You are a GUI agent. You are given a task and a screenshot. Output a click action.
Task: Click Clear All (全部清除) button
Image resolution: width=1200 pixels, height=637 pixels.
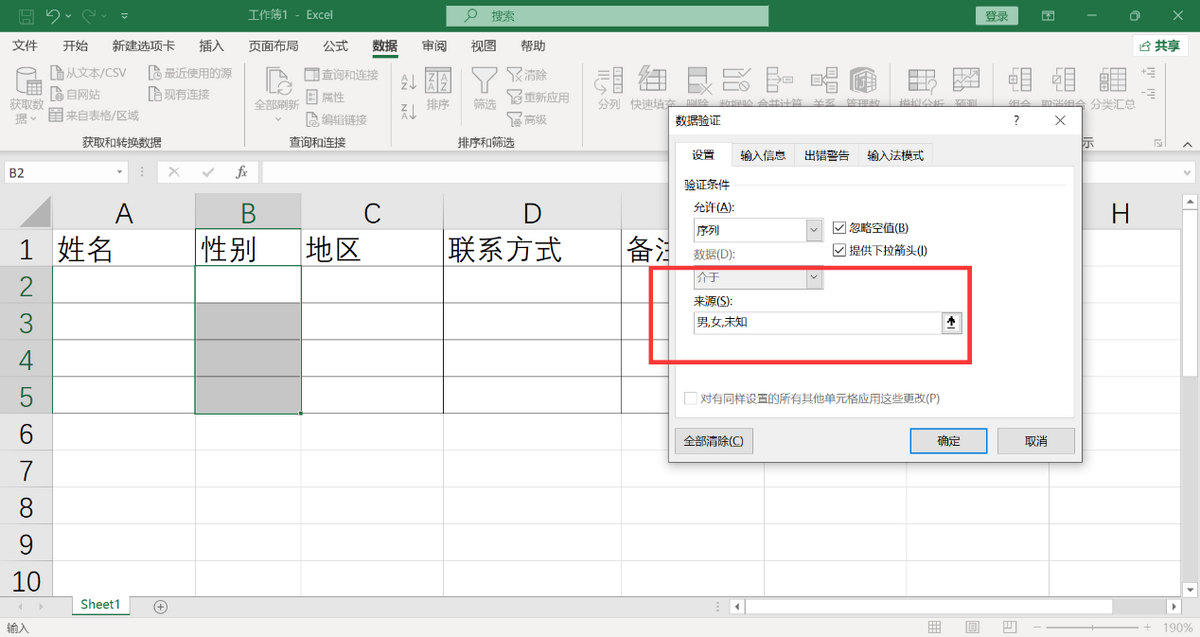(x=714, y=441)
